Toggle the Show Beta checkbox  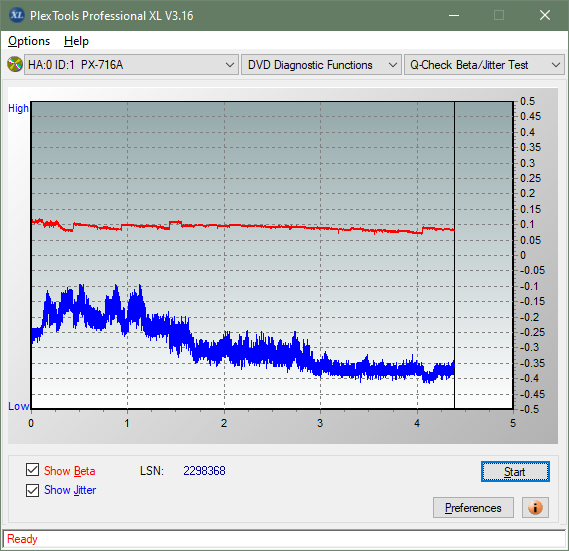coord(32,470)
